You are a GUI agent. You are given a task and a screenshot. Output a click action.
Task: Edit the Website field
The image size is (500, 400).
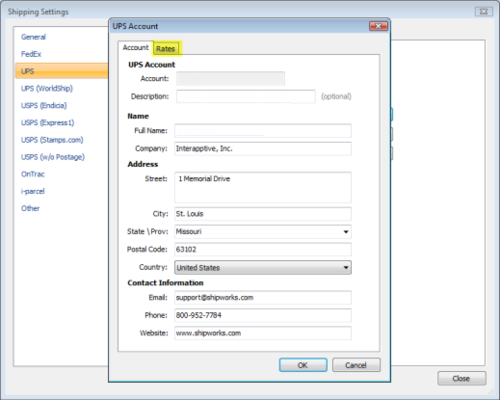click(x=263, y=333)
